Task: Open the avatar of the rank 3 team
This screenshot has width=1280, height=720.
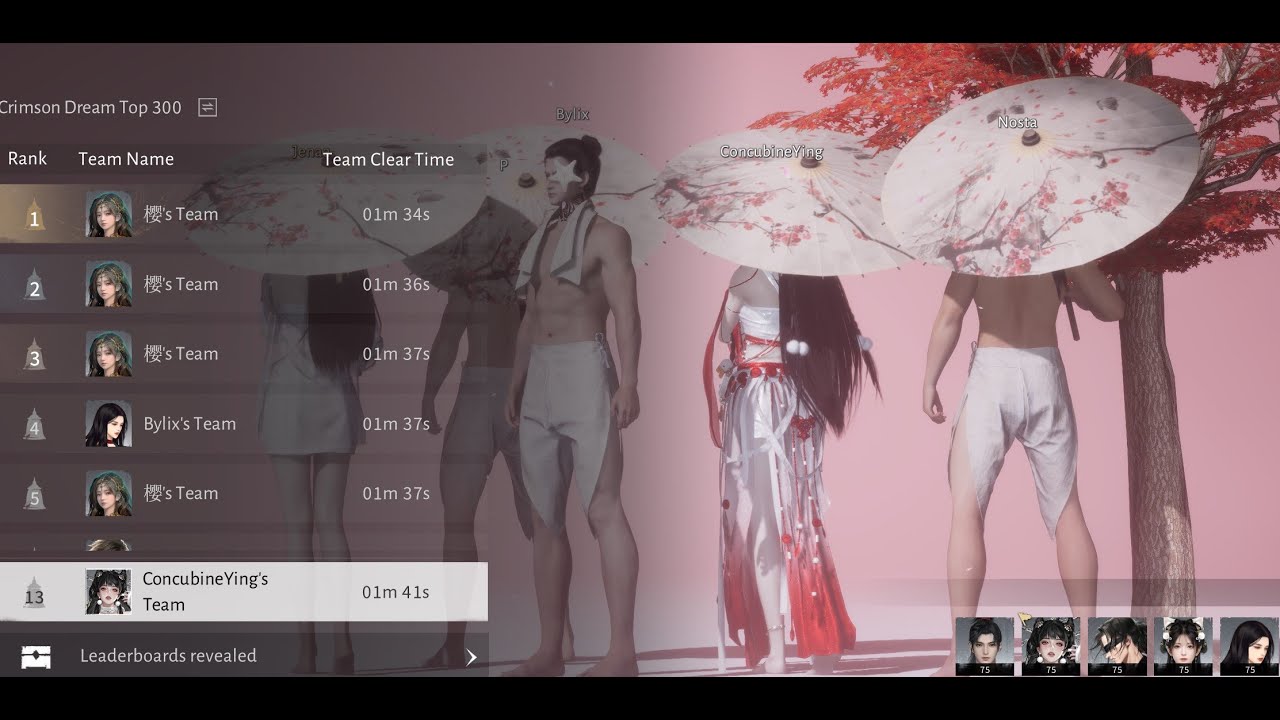Action: coord(109,354)
